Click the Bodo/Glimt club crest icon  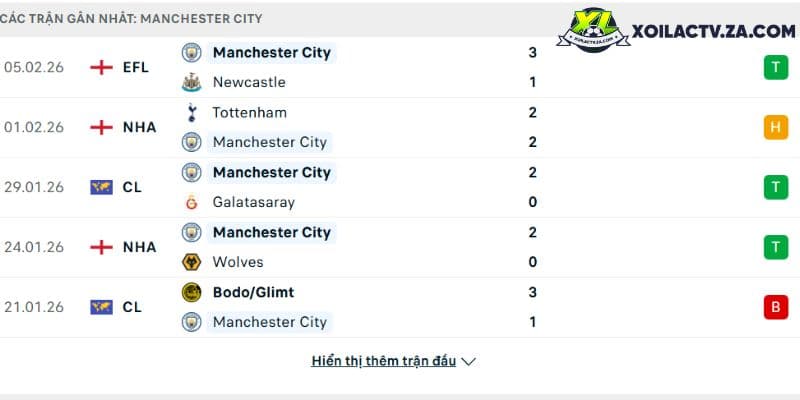click(191, 292)
